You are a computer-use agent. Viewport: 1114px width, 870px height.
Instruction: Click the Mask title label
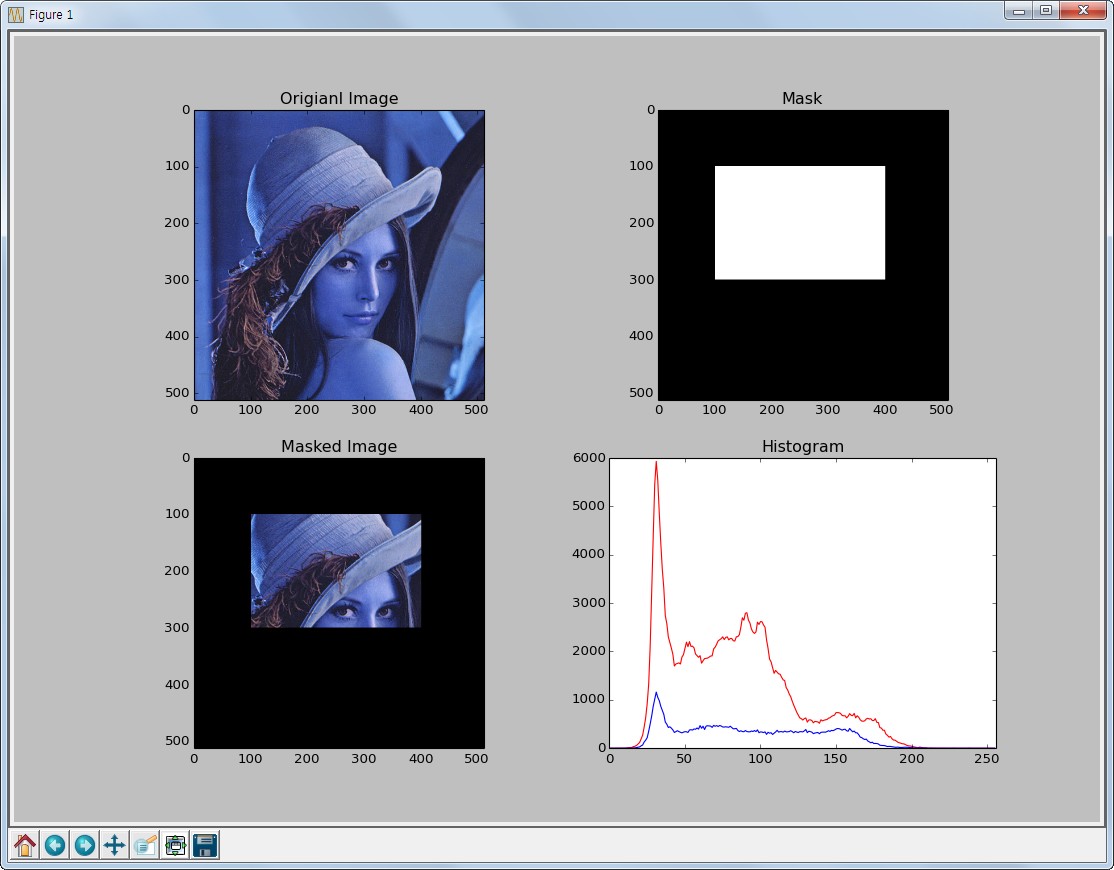tap(802, 98)
